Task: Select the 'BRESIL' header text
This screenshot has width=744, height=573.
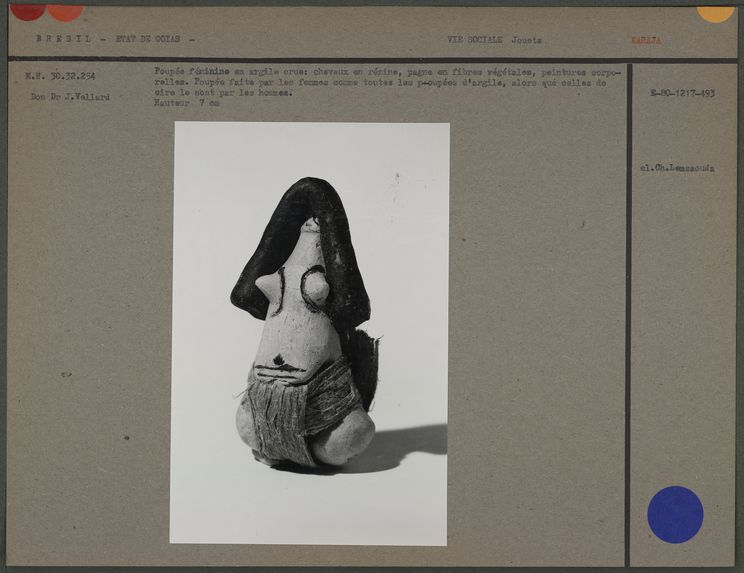Action: coord(63,40)
